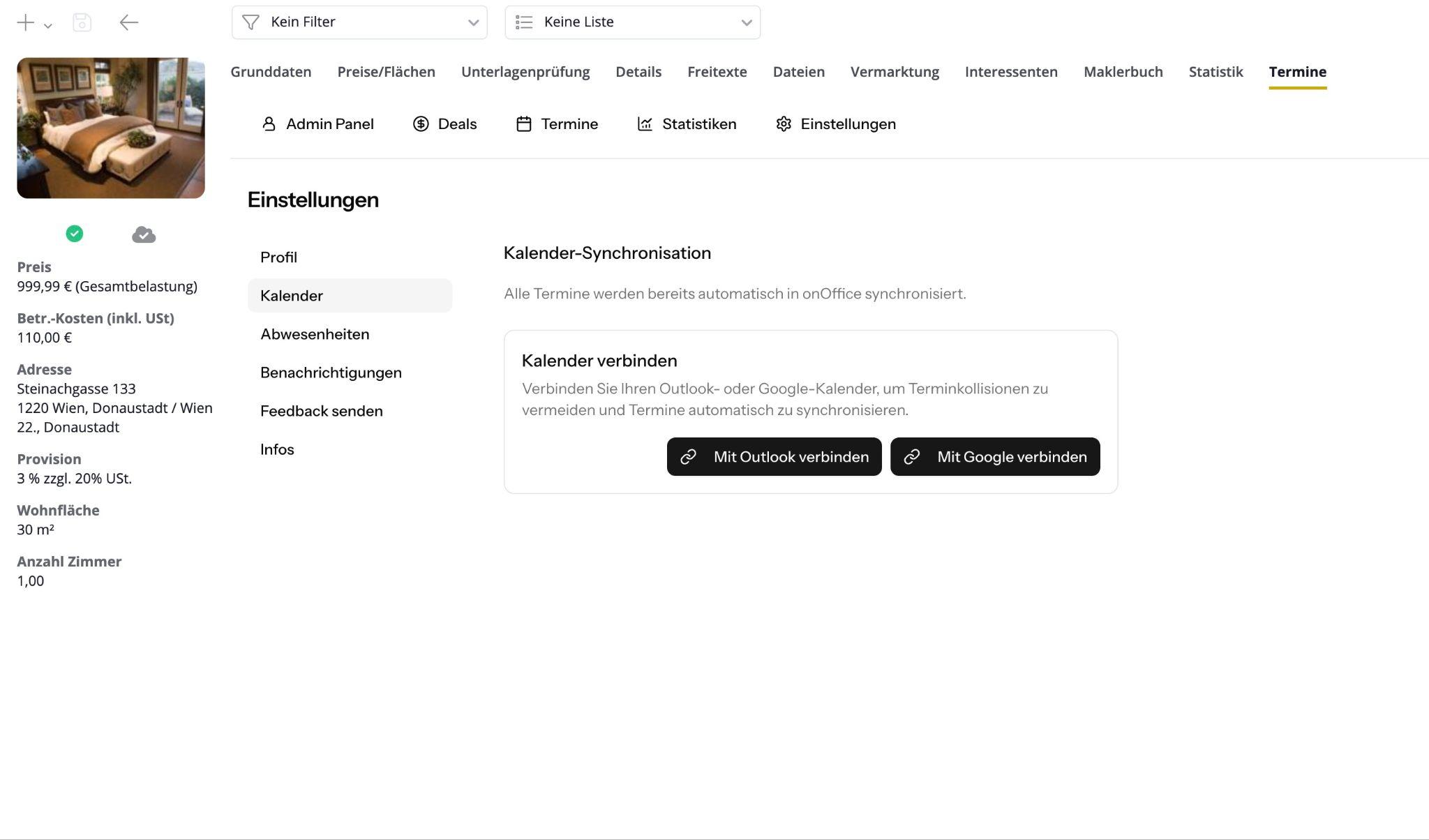Viewport: 1429px width, 840px height.
Task: Select Benachrichtigungen in settings sidebar
Action: [331, 373]
